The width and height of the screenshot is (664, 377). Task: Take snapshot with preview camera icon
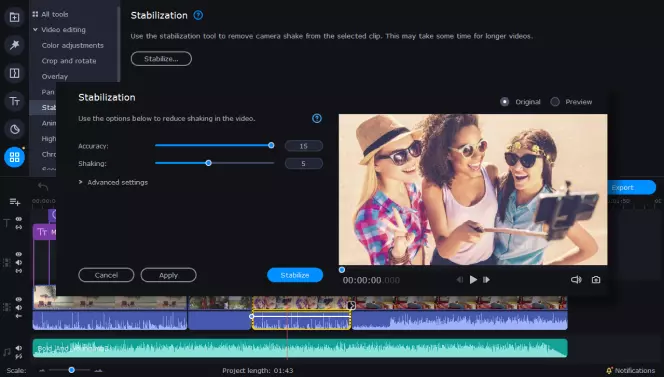(x=596, y=280)
